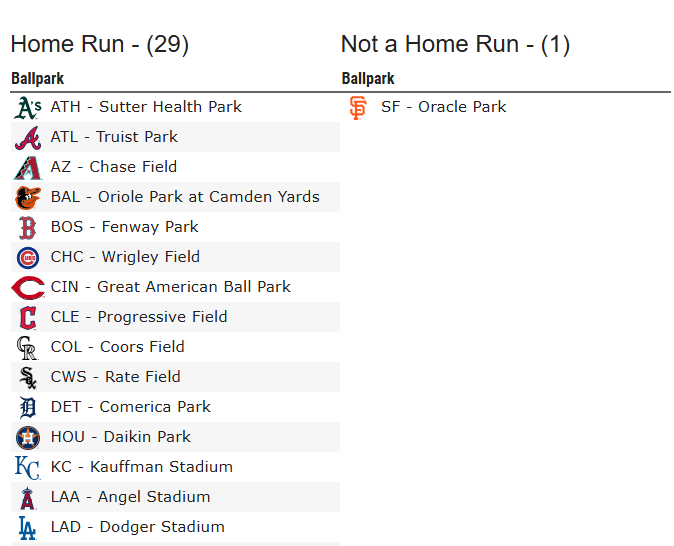This screenshot has width=674, height=546.
Task: Click the Atlanta Braves logo
Action: [28, 138]
